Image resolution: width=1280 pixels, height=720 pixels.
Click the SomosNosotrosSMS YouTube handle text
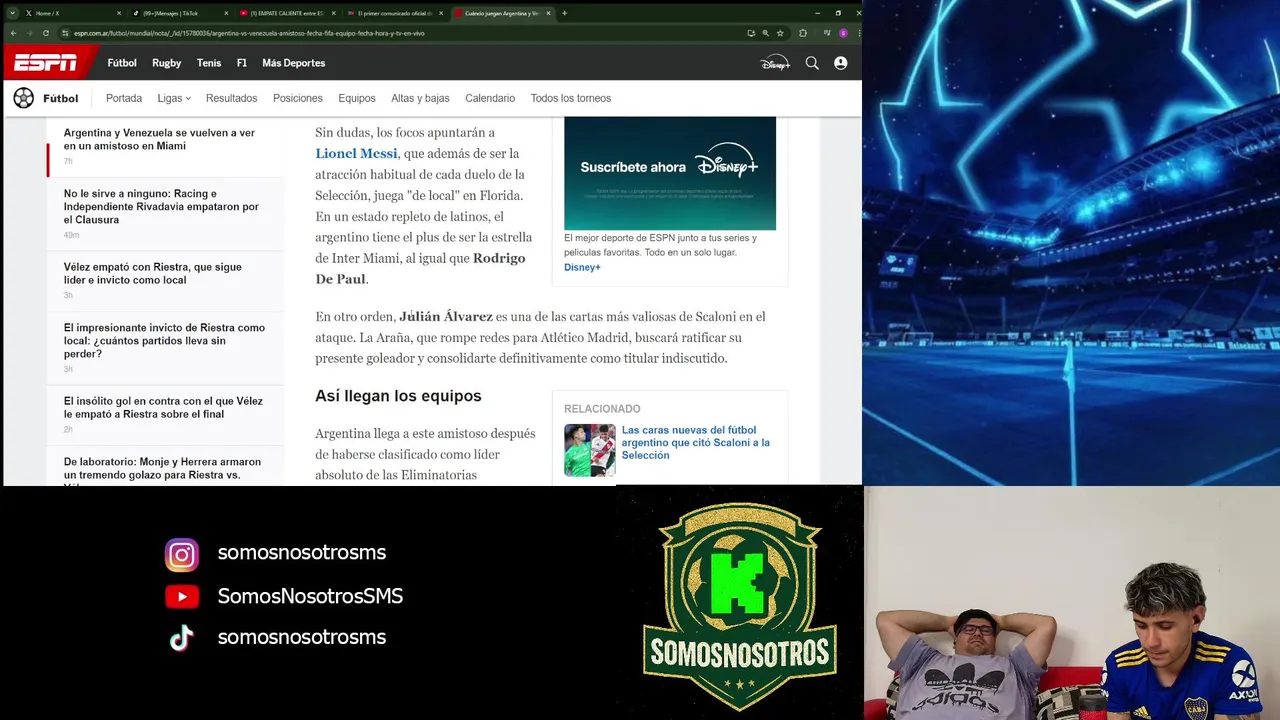(310, 596)
